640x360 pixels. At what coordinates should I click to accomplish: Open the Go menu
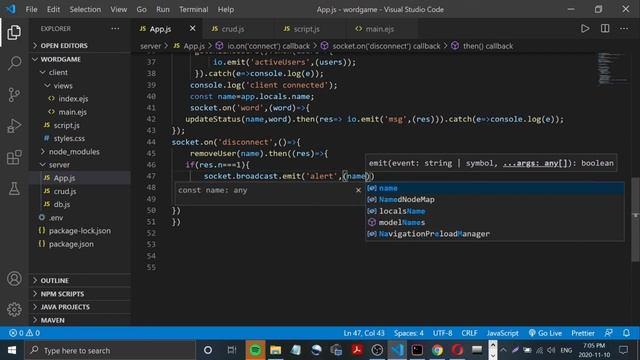coord(141,9)
